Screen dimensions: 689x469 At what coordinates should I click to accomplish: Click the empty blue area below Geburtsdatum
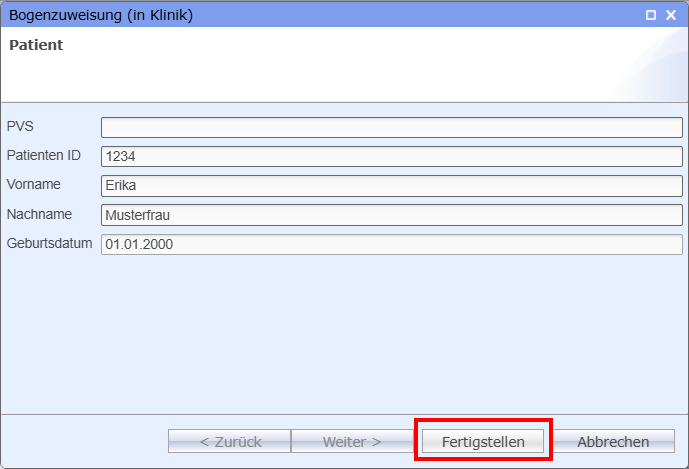click(x=344, y=334)
